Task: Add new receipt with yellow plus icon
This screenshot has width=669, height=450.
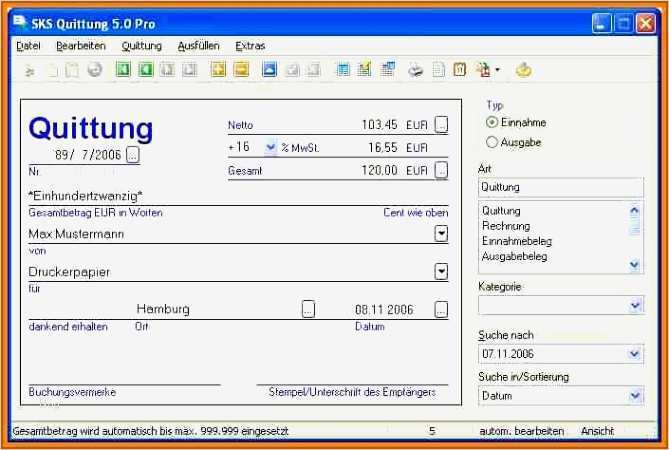Action: (x=218, y=70)
